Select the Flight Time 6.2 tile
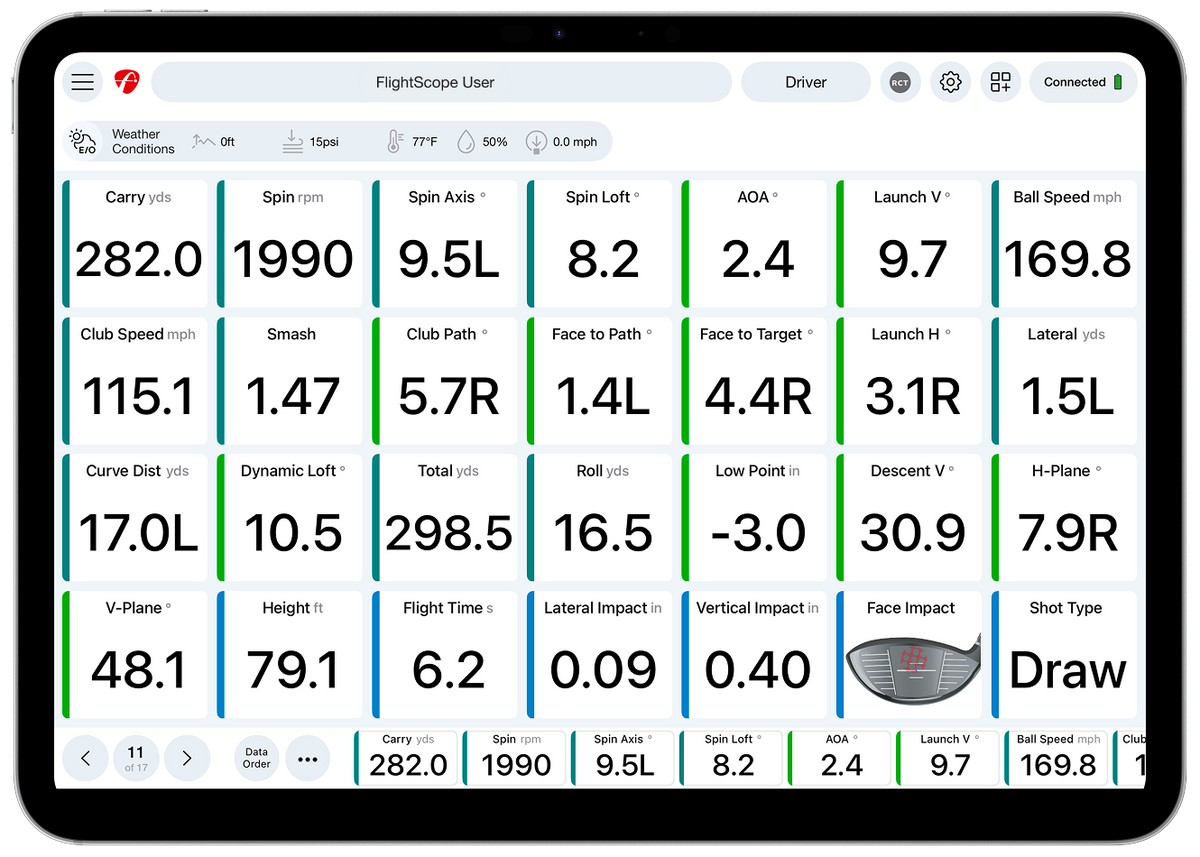1200x857 pixels. [x=445, y=655]
